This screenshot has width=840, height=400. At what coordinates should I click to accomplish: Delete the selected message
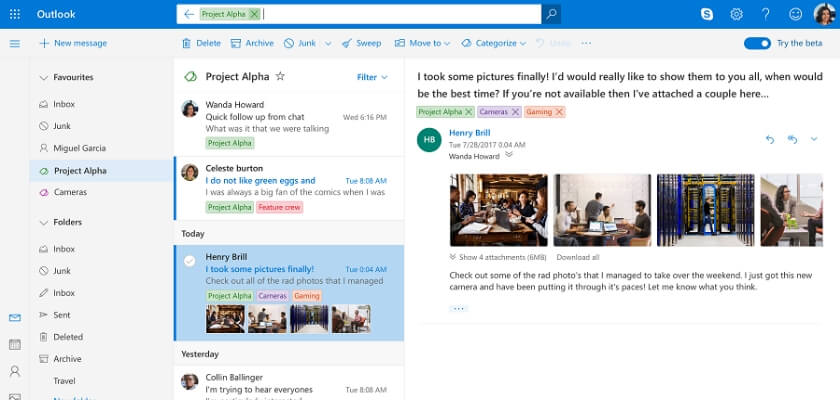point(201,43)
